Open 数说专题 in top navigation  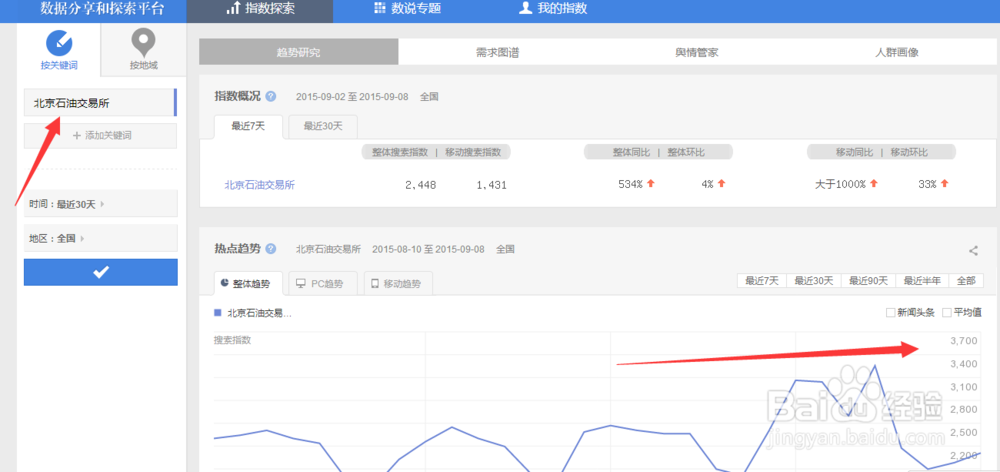[407, 9]
